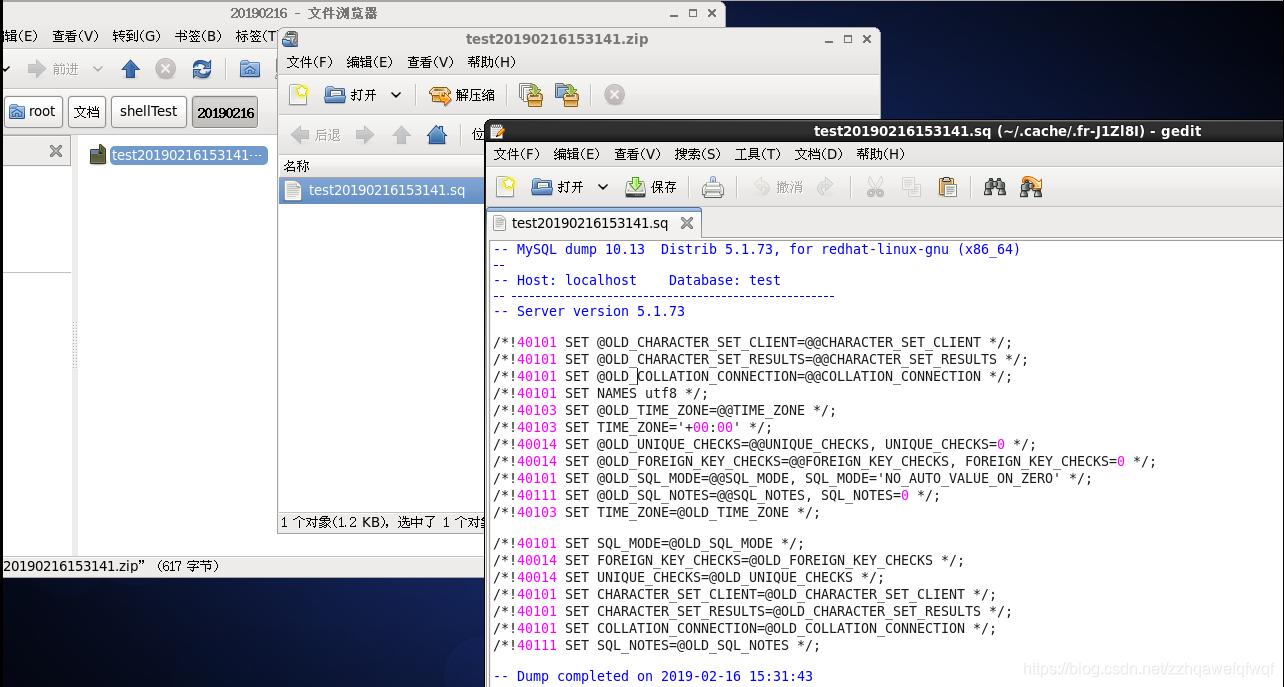The width and height of the screenshot is (1284, 687).
Task: Click gedit 打开 open button
Action: [558, 187]
